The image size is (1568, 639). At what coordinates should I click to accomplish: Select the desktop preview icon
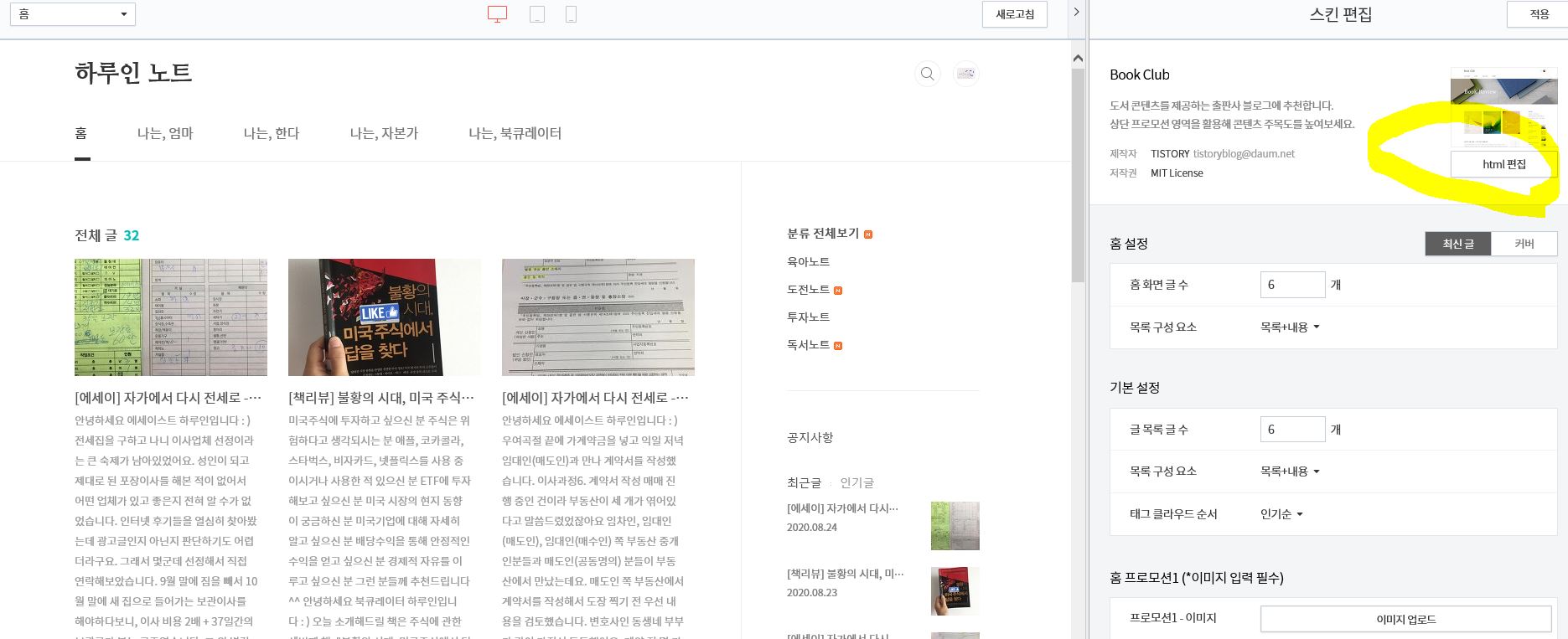497,14
